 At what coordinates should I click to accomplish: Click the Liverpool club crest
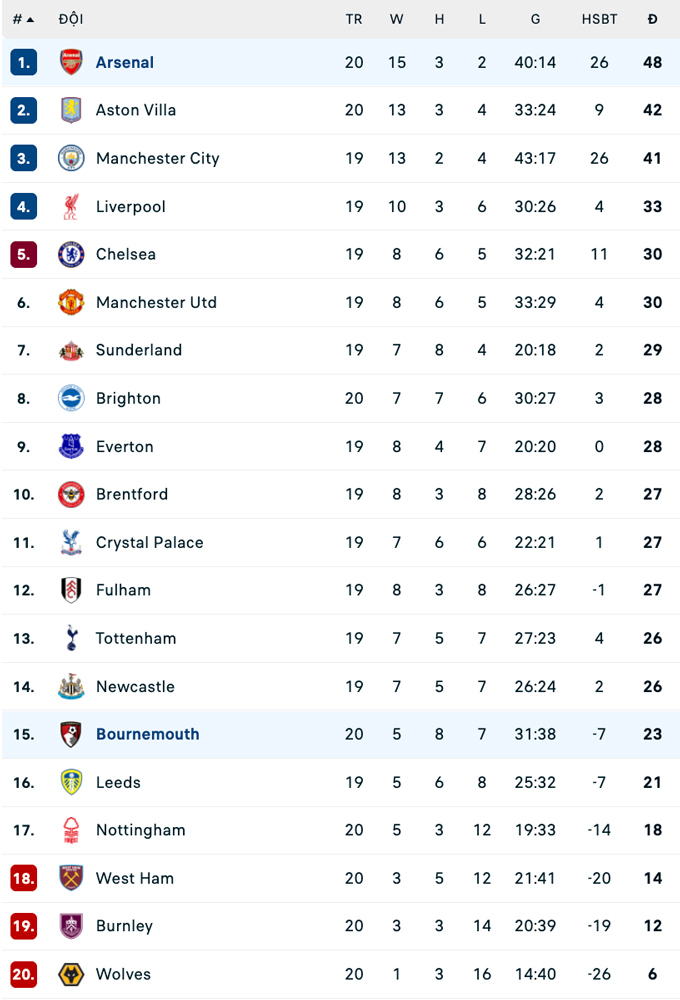click(71, 206)
